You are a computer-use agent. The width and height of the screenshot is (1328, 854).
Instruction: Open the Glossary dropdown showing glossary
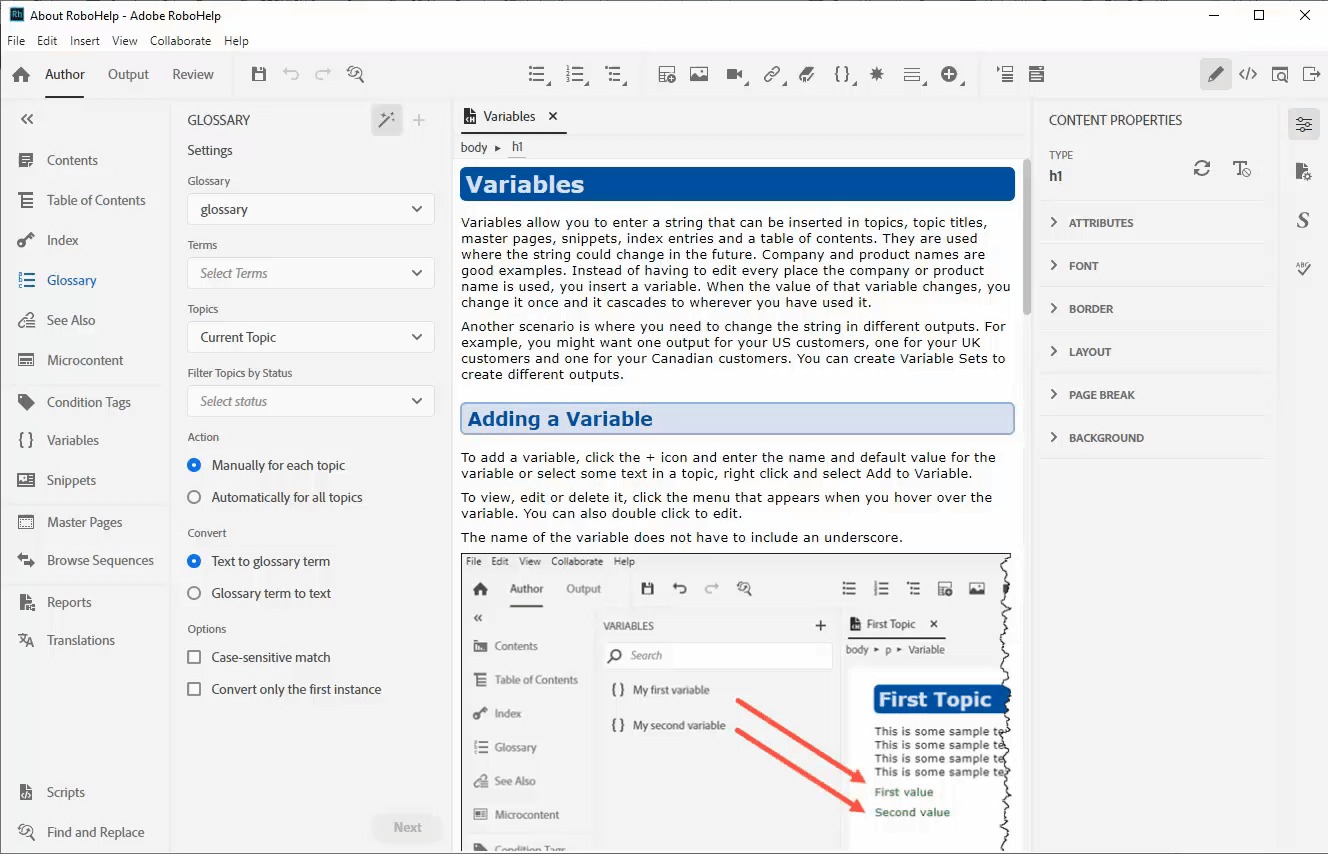coord(311,209)
